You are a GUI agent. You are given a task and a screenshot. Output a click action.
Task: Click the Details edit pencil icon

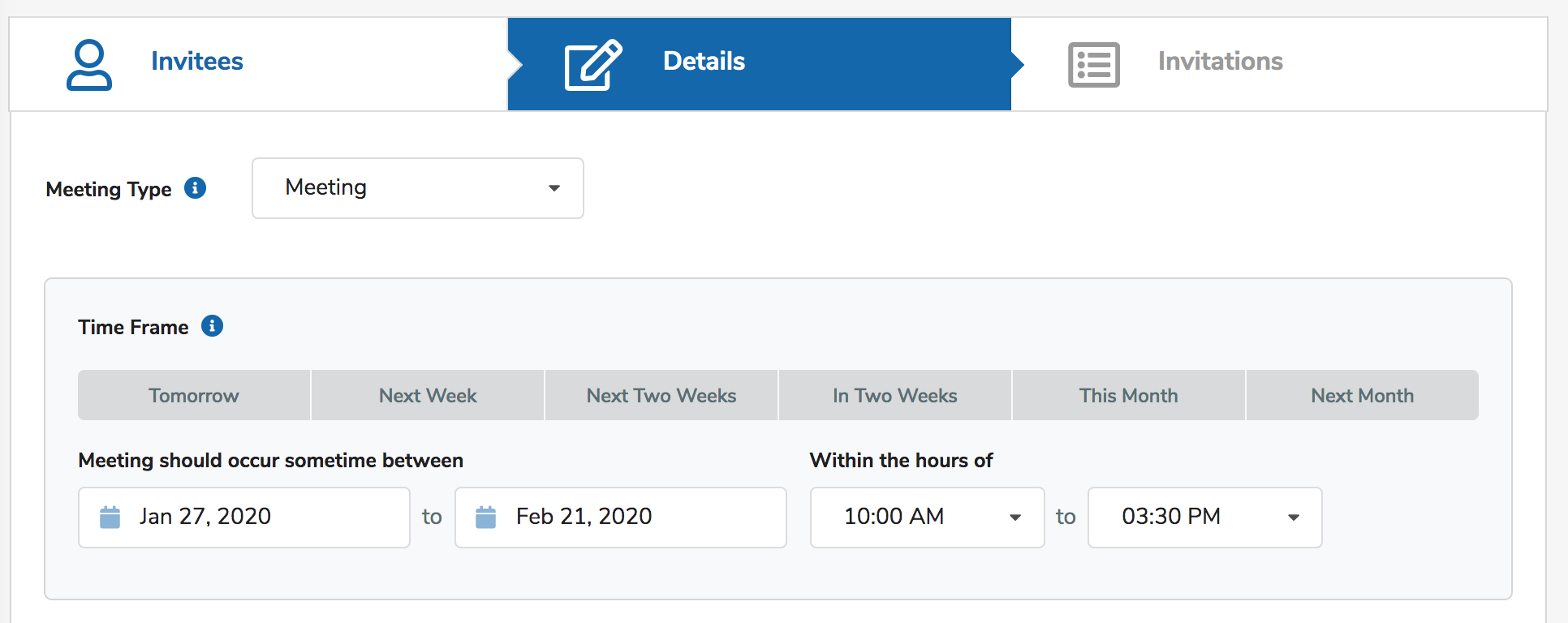coord(593,65)
